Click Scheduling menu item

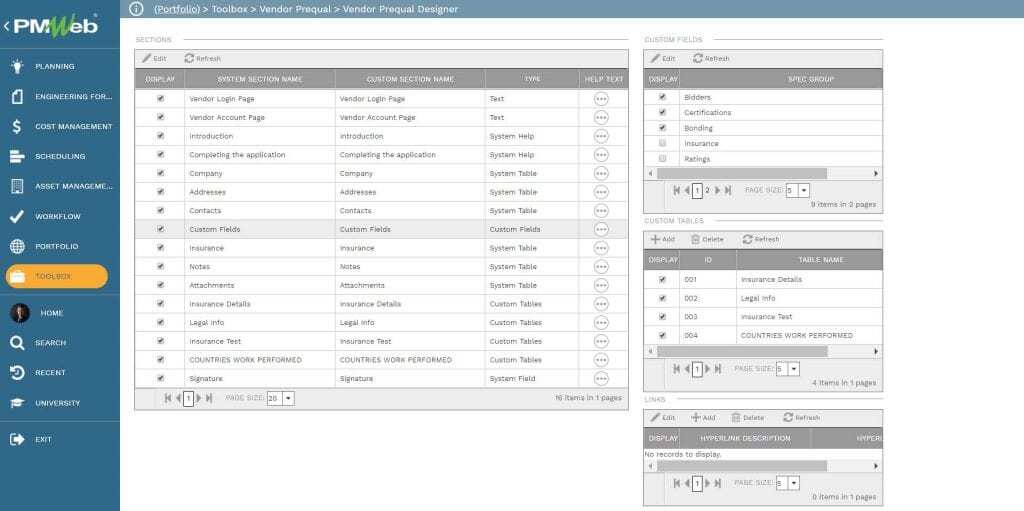pyautogui.click(x=60, y=156)
